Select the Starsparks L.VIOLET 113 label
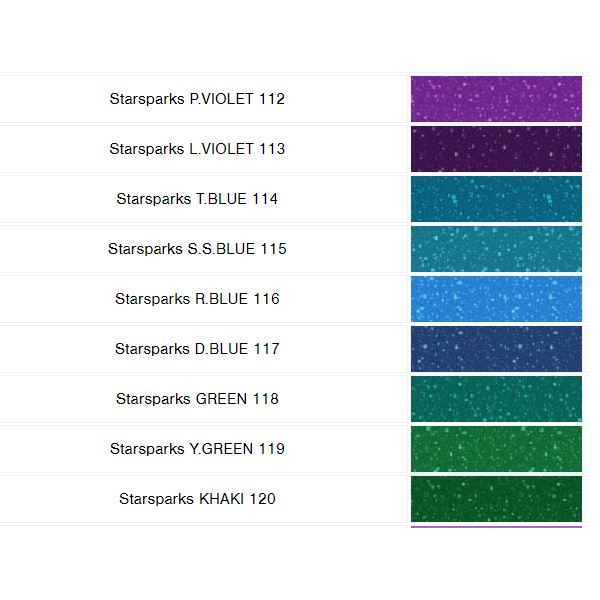The image size is (600, 600). tap(197, 149)
